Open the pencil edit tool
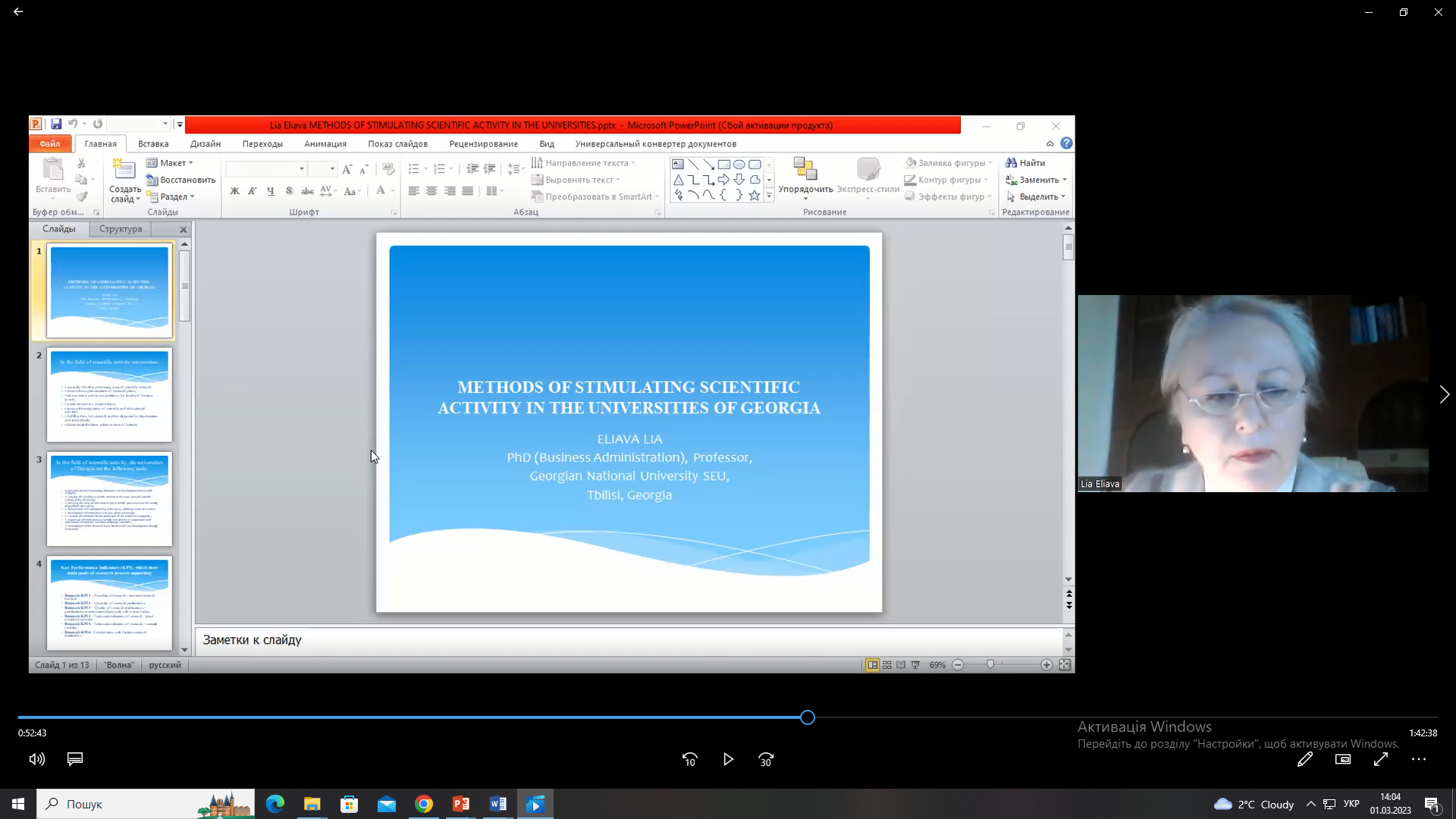The image size is (1456, 819). [1305, 759]
